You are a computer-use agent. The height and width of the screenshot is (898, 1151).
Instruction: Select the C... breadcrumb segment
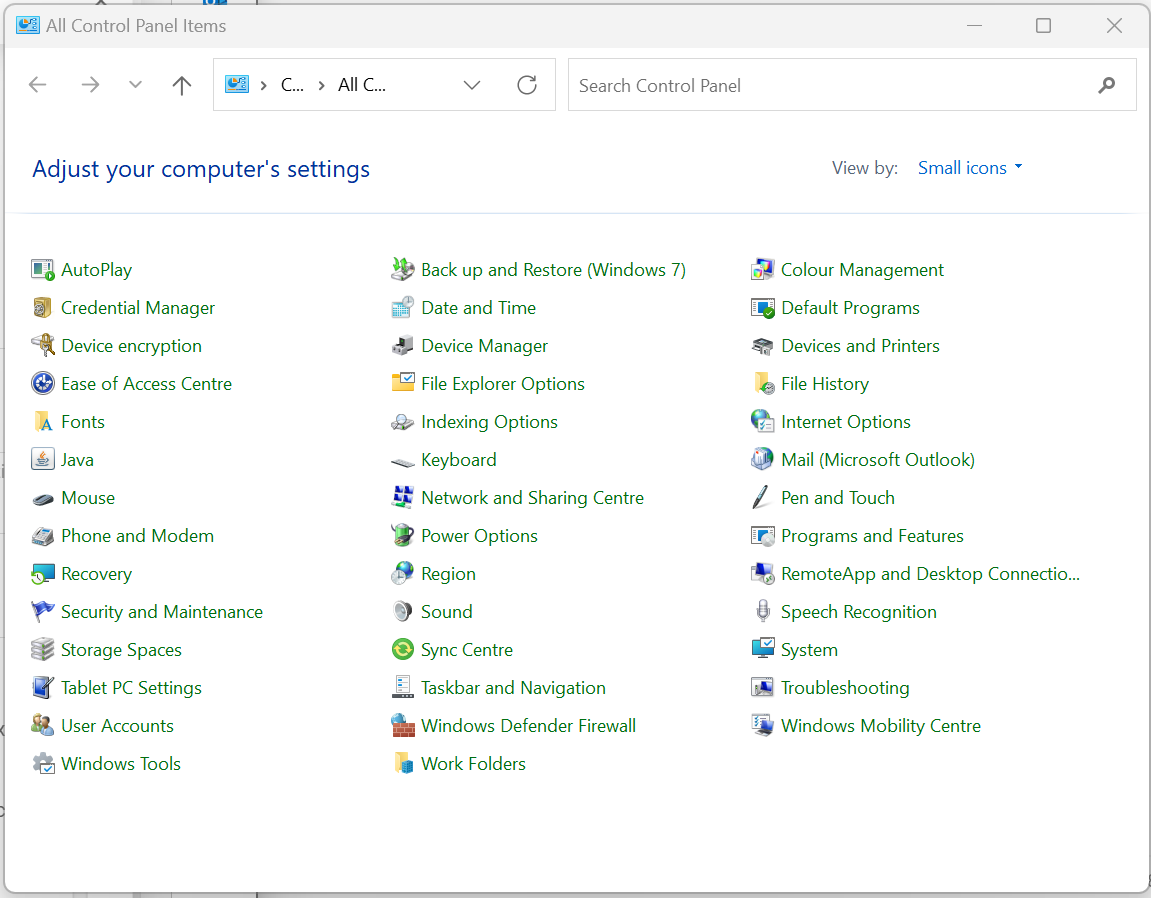tap(292, 85)
